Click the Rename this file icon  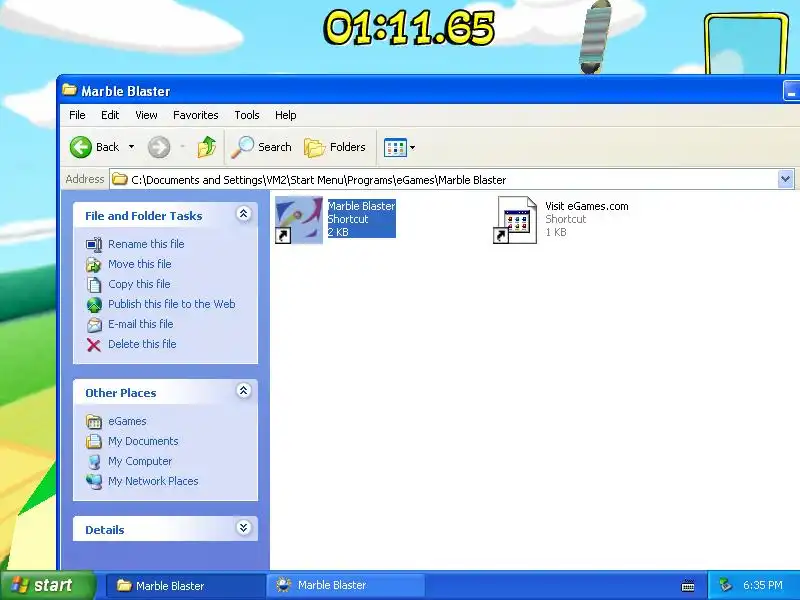tap(94, 244)
